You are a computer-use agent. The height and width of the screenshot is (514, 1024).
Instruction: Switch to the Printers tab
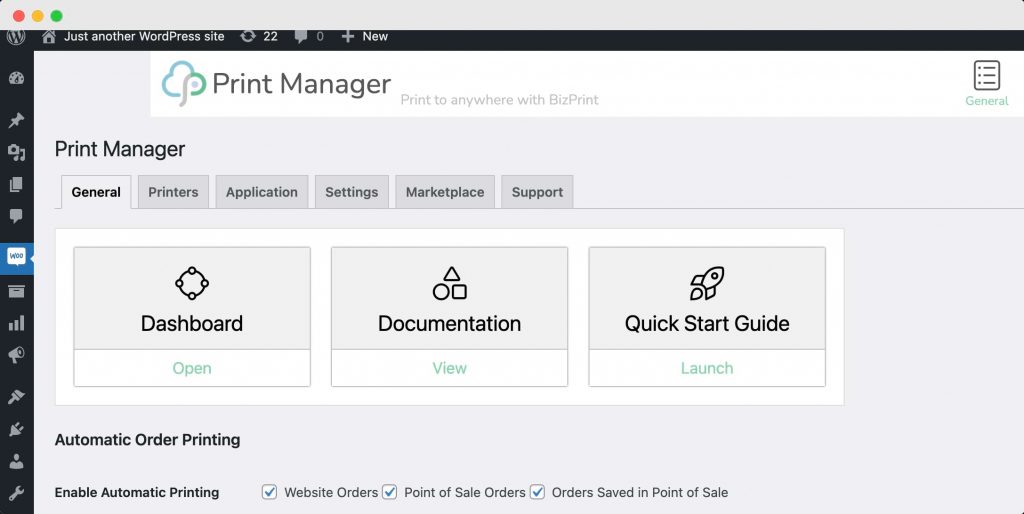pos(173,192)
